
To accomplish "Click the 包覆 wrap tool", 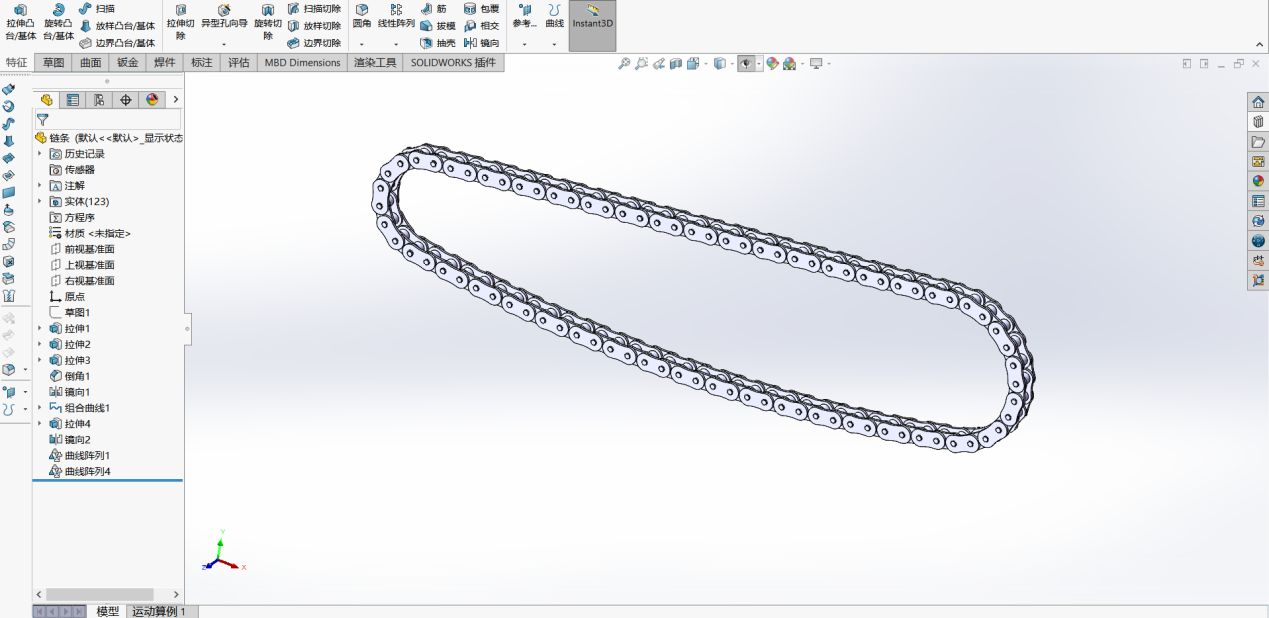I will [481, 9].
